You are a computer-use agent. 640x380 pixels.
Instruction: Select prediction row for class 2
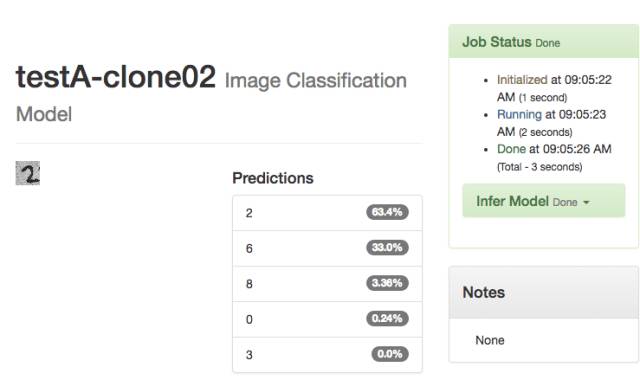tap(327, 213)
